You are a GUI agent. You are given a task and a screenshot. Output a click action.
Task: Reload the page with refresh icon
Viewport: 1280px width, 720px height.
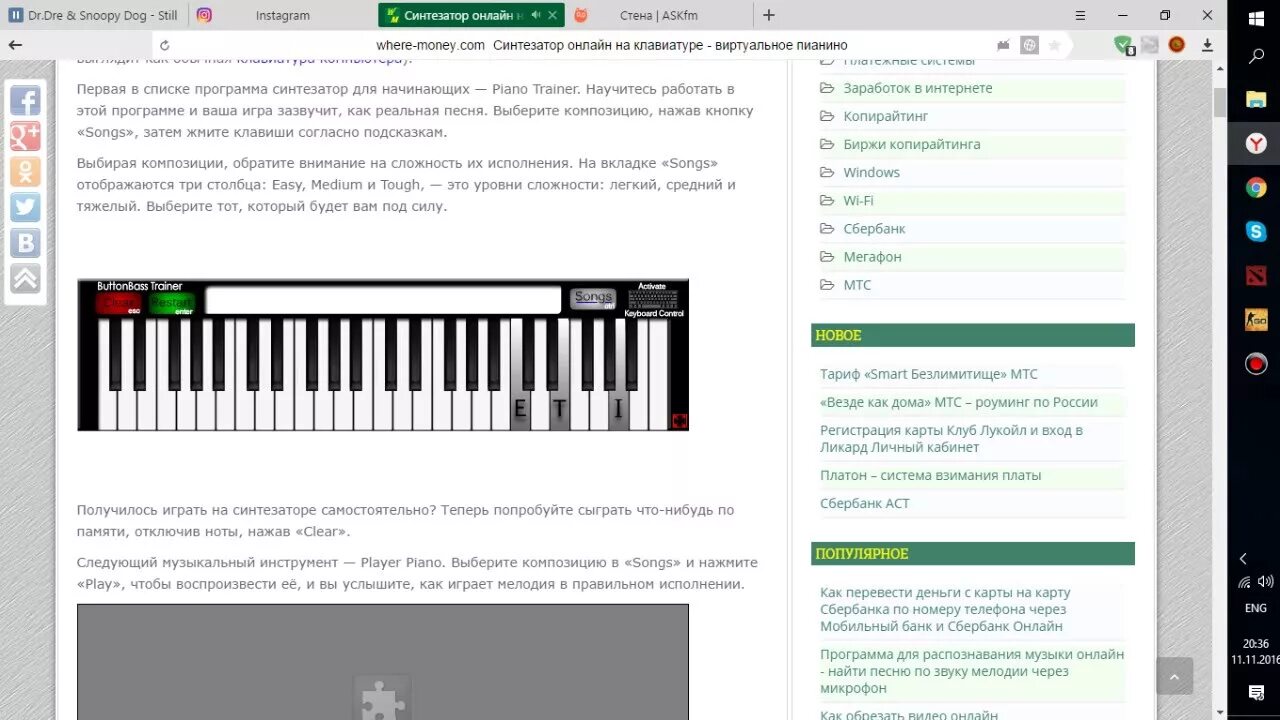pyautogui.click(x=165, y=45)
